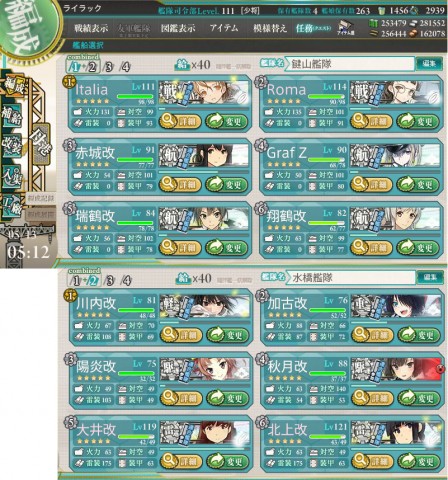Open the 改装 remodel sidebar icon
448x480 pixels.
coord(12,146)
